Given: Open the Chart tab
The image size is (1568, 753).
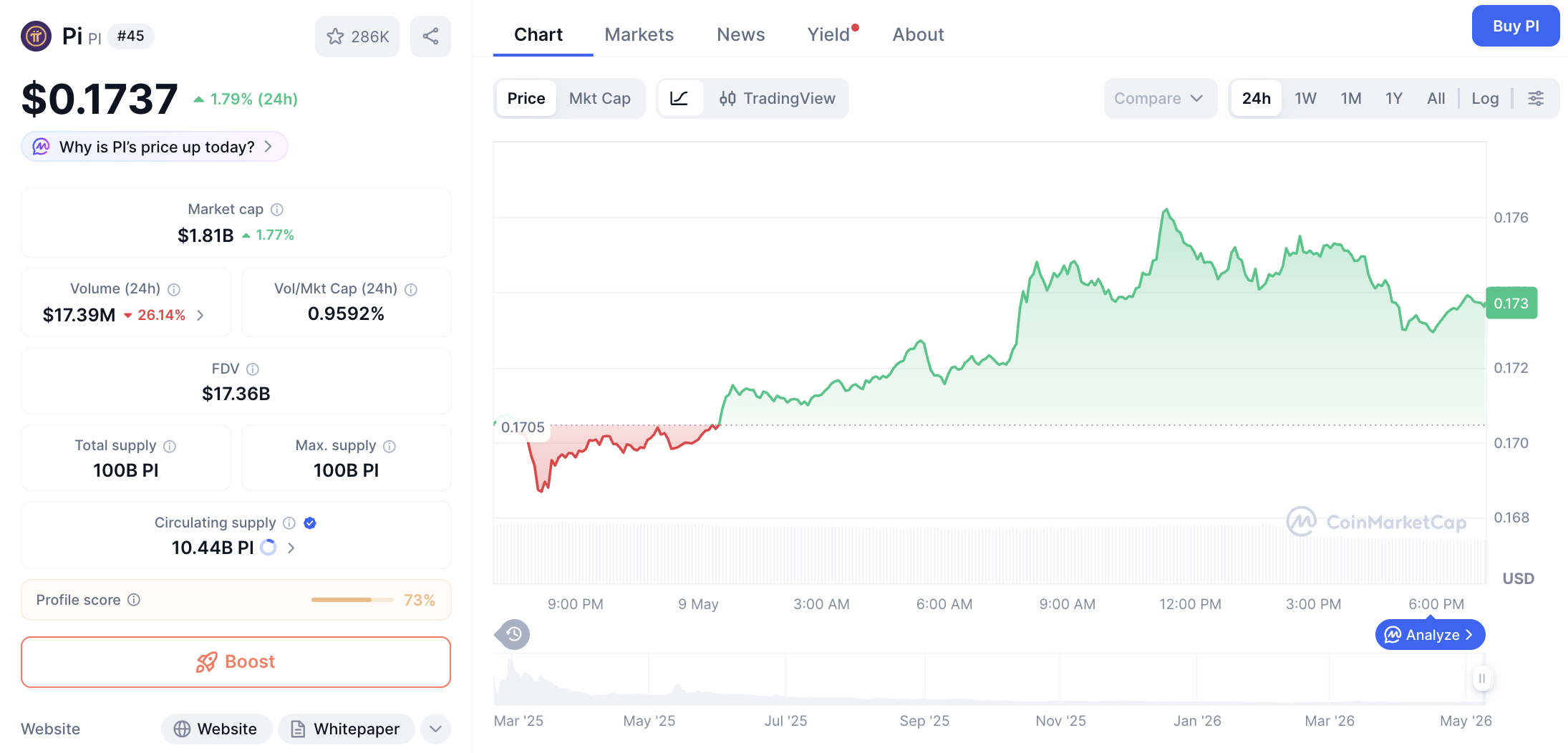Looking at the screenshot, I should pos(538,34).
